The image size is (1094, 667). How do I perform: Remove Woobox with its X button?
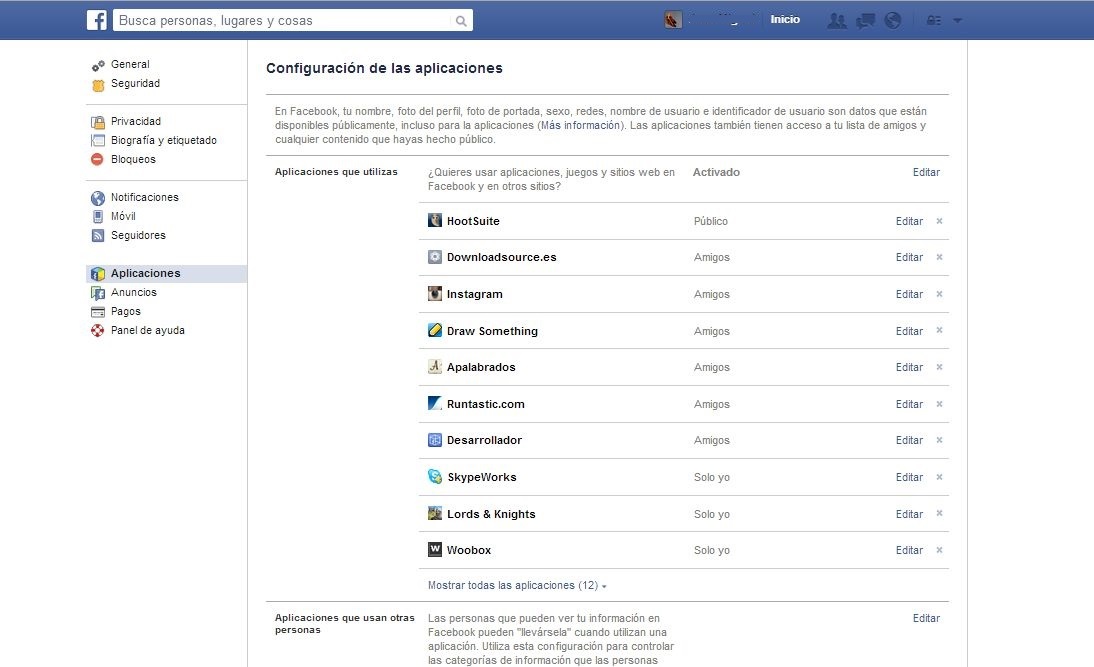pos(939,550)
